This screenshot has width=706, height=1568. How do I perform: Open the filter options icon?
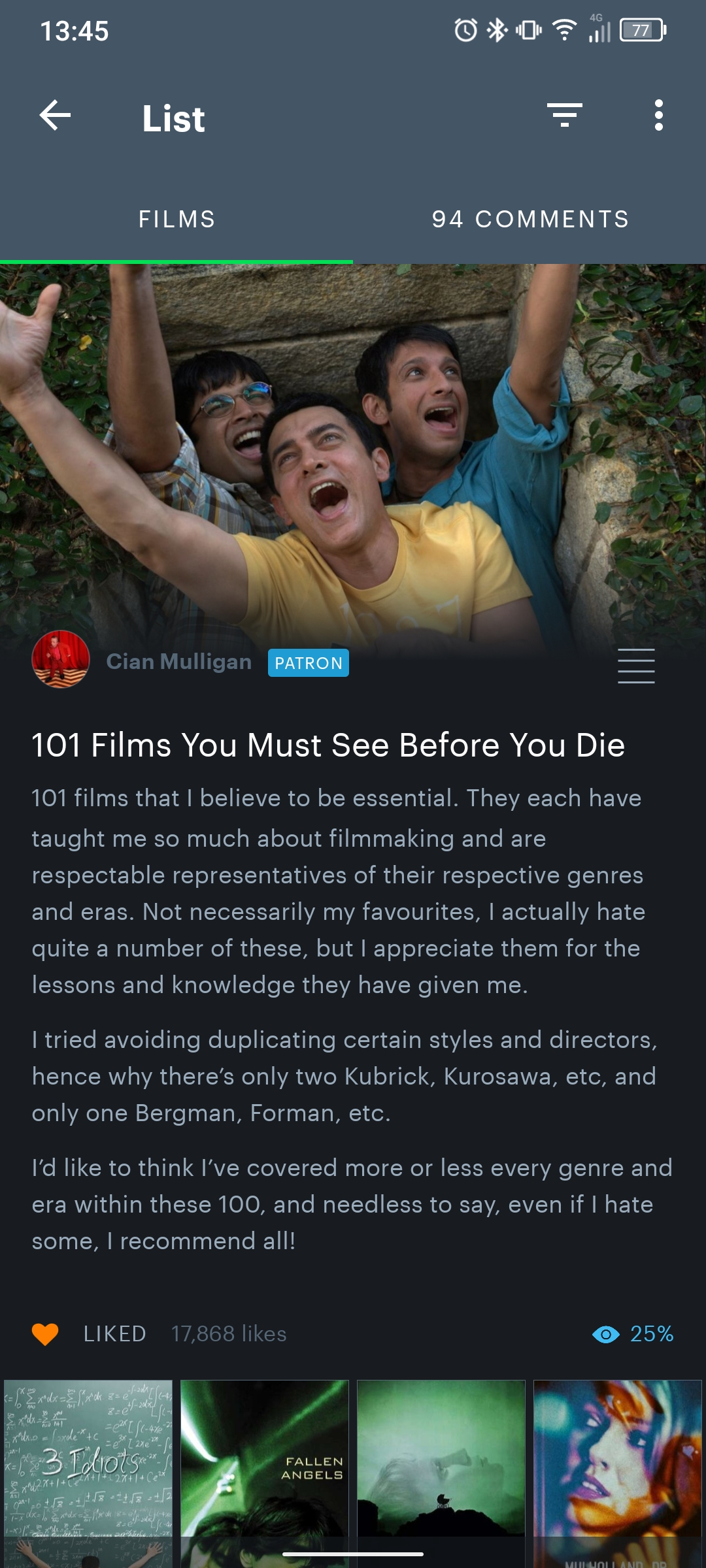[x=565, y=116]
